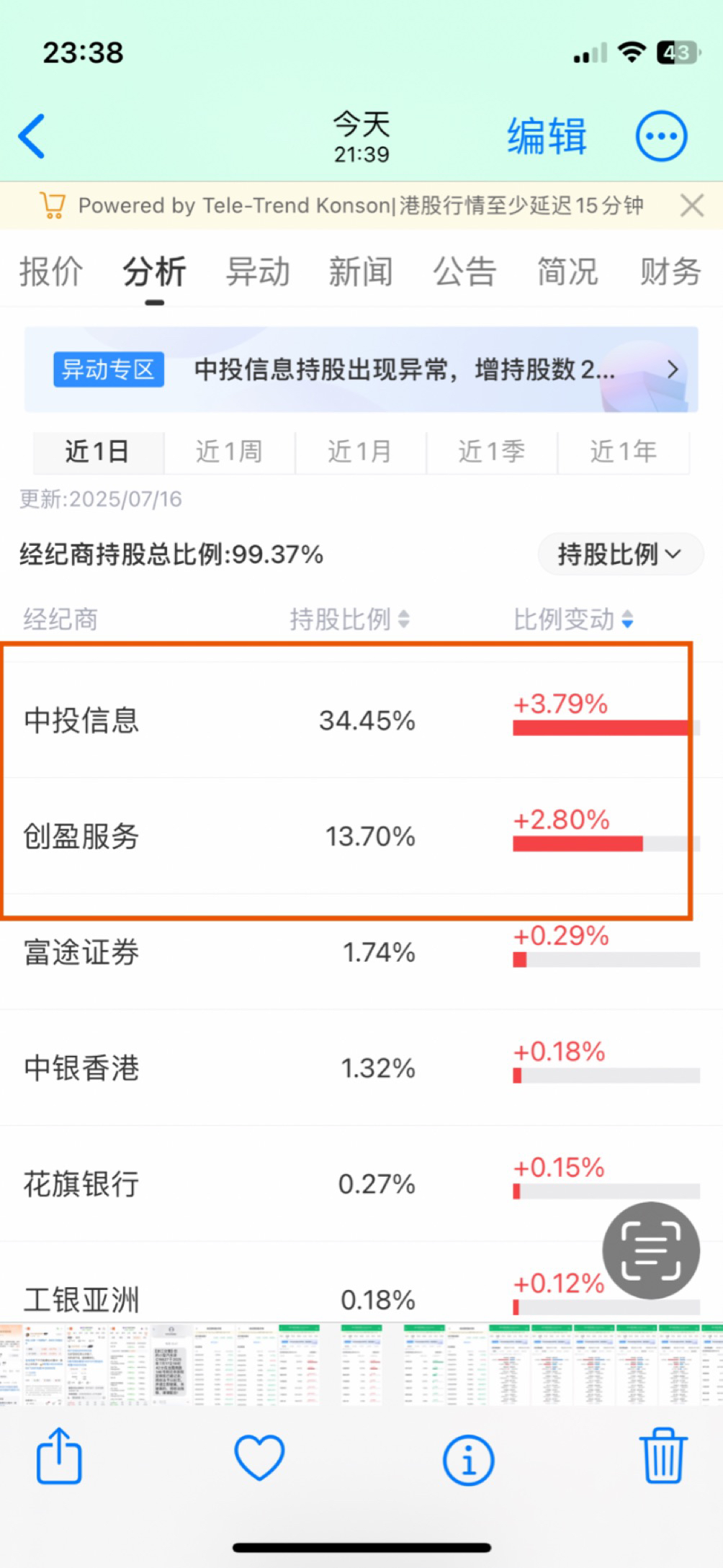Tap the share icon
723x1568 pixels.
(59, 1456)
